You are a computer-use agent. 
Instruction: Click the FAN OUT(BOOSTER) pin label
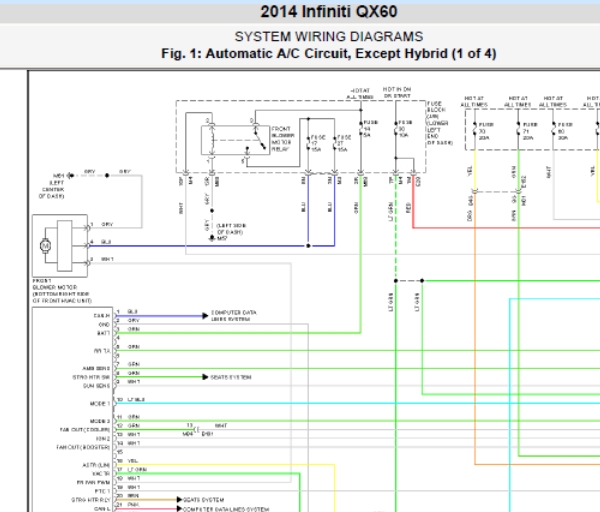(x=83, y=447)
